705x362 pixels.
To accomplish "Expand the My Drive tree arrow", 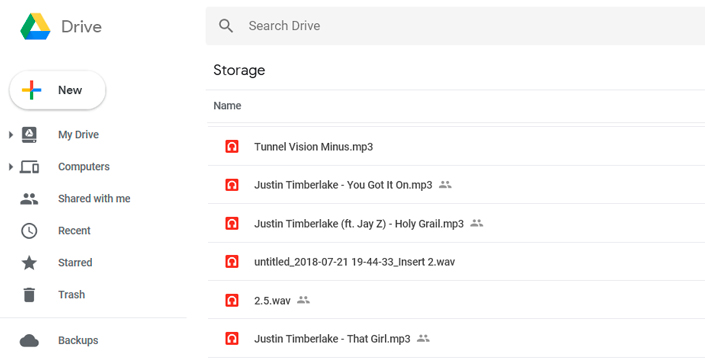I will click(x=11, y=134).
